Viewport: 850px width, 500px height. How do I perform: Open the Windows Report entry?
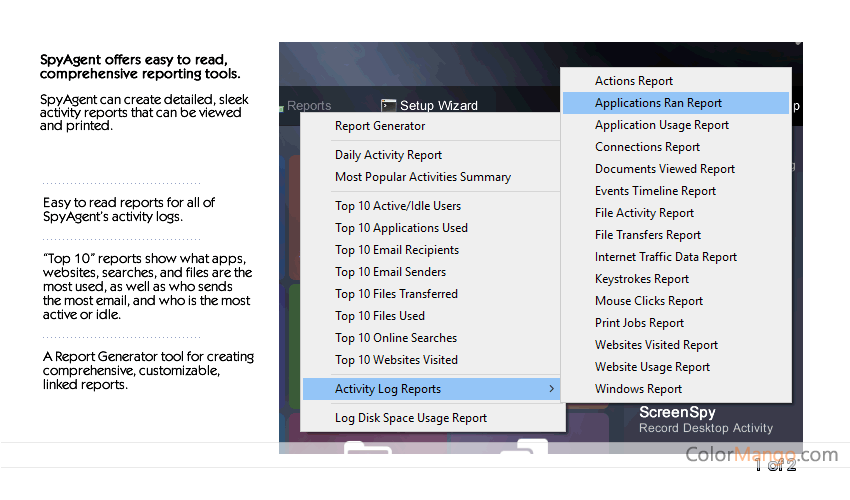[638, 389]
